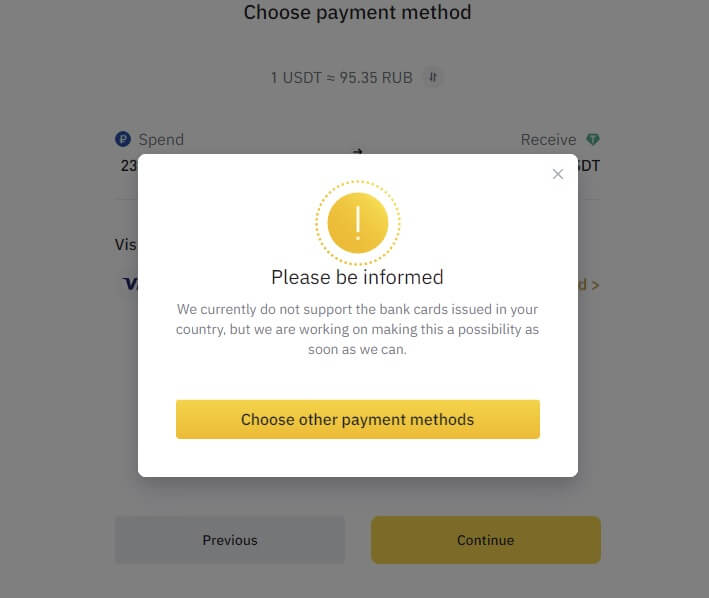Click the partially hidden Visa section label
Image resolution: width=709 pixels, height=598 pixels.
[x=125, y=244]
